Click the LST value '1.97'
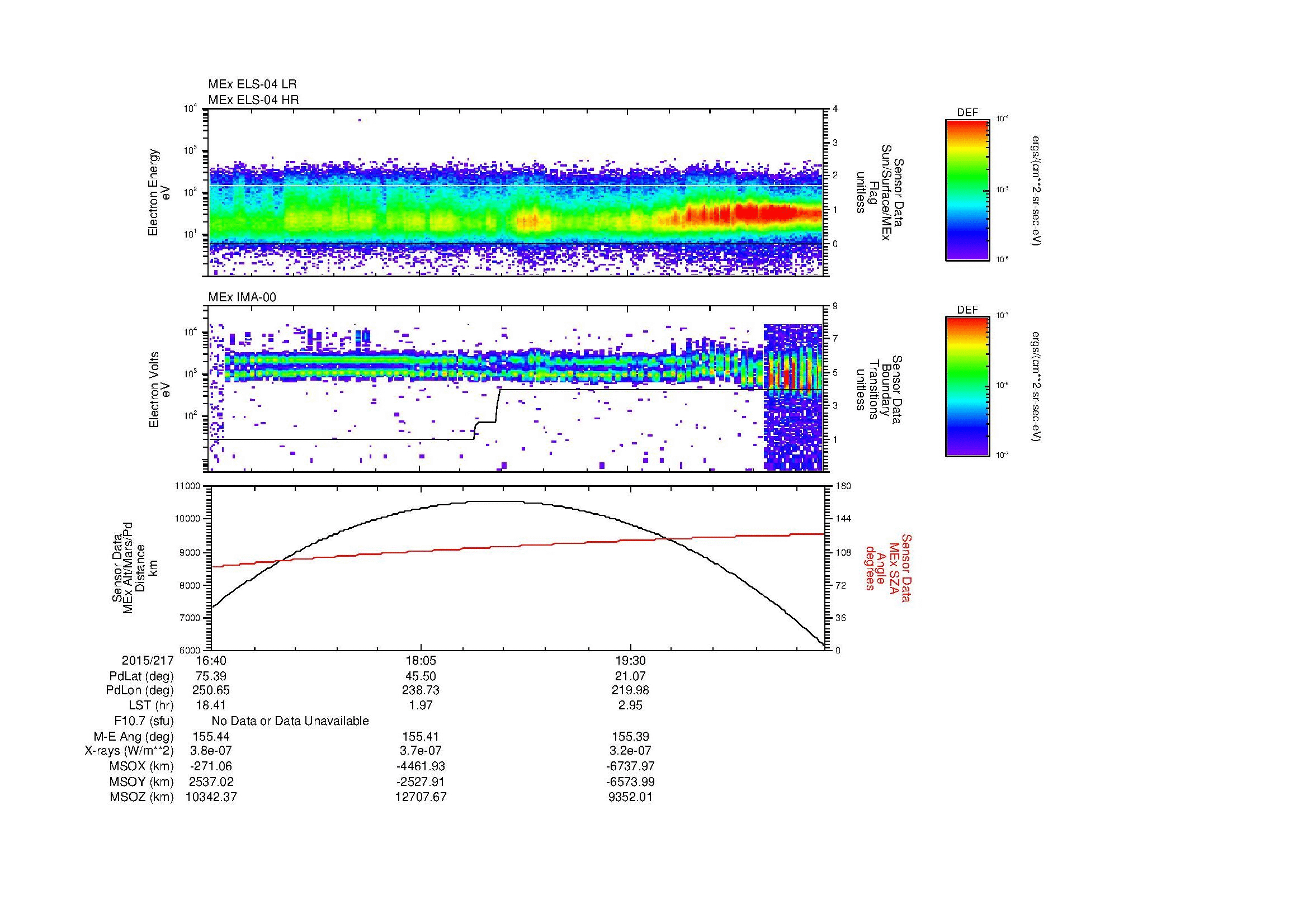This screenshot has height=924, width=1308. pos(421,705)
